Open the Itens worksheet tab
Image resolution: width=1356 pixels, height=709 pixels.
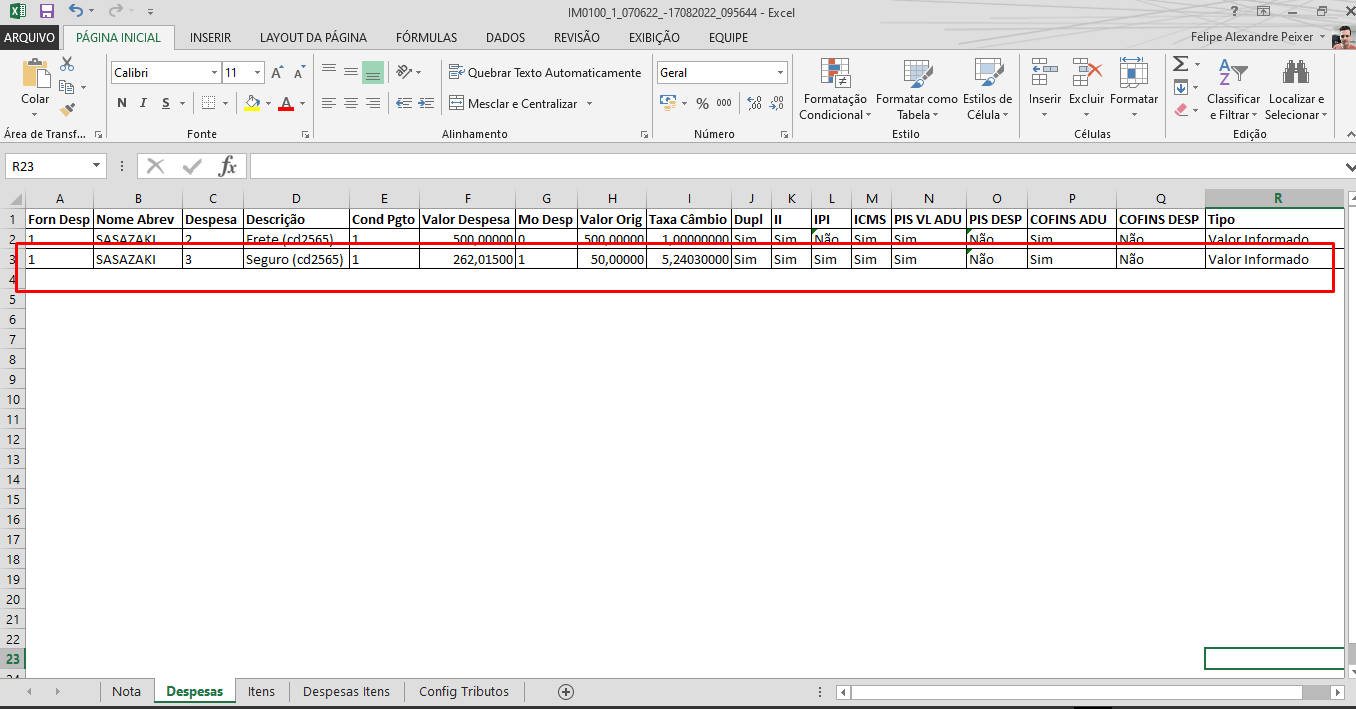pyautogui.click(x=261, y=691)
